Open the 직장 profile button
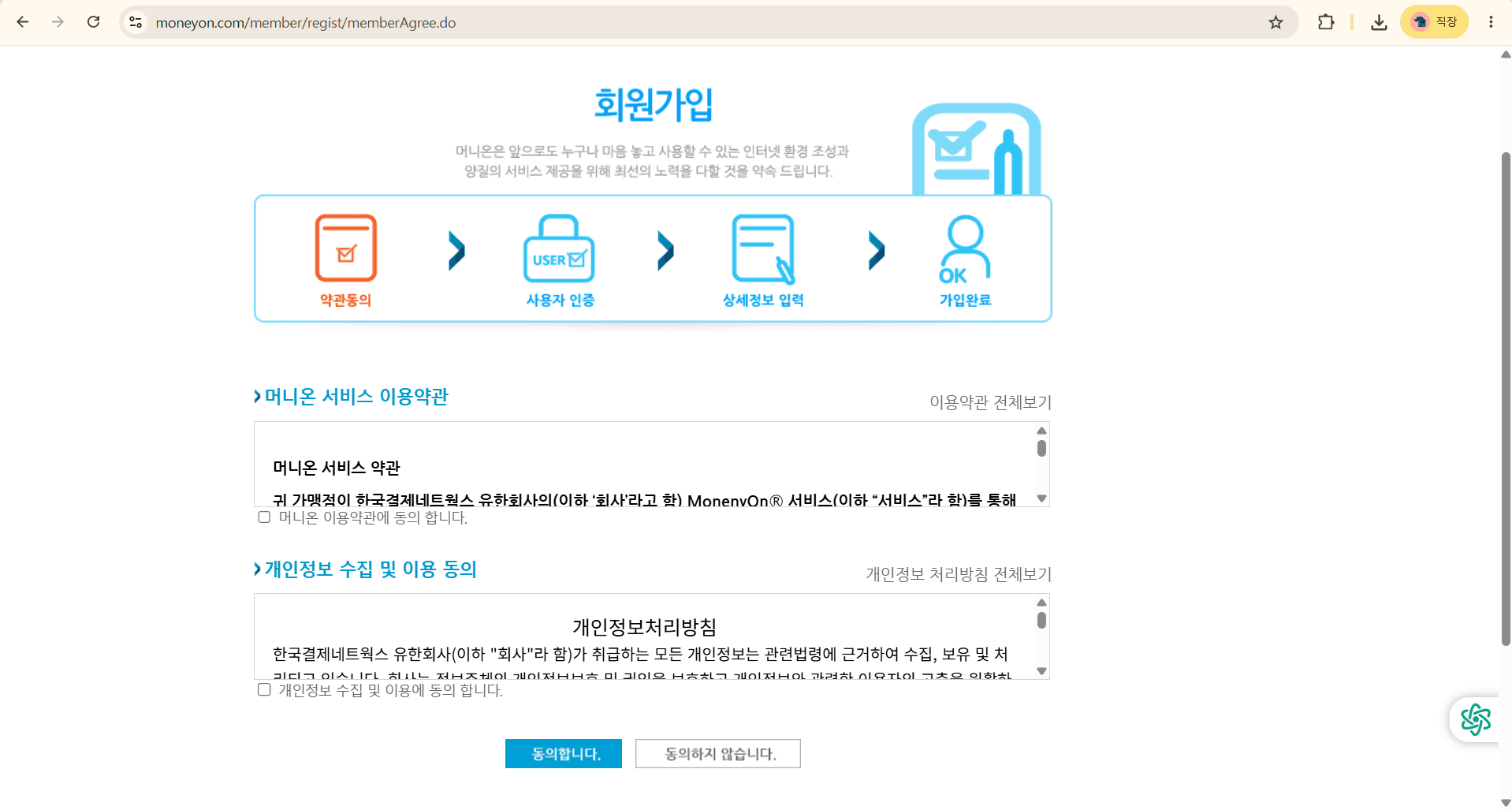This screenshot has height=810, width=1512. pos(1435,22)
